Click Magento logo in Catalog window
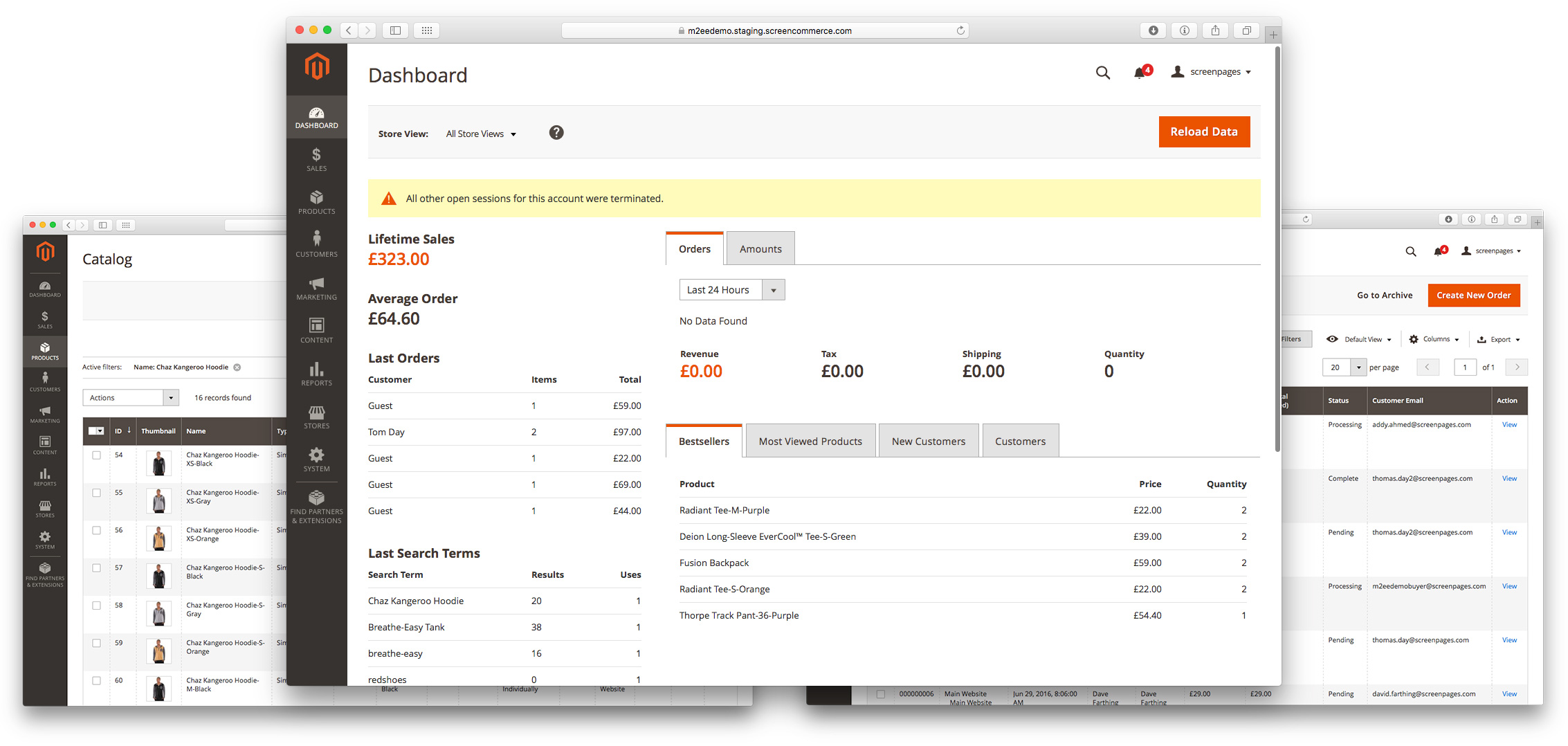The image size is (1568, 746). [45, 252]
